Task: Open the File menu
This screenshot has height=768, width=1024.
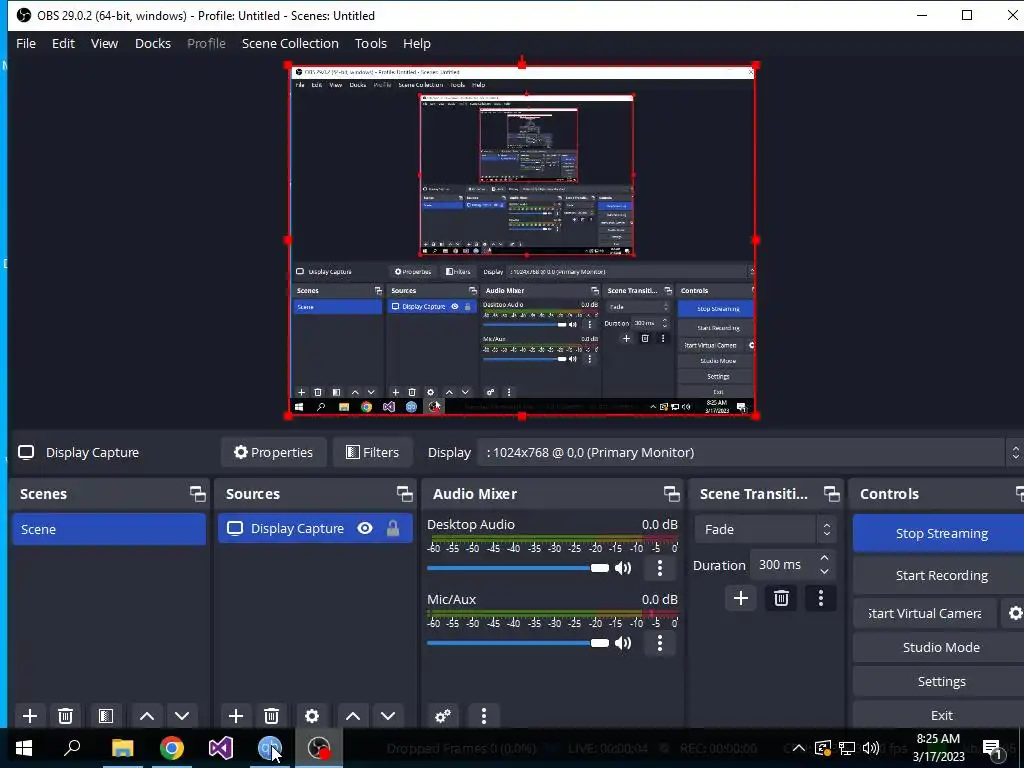Action: pyautogui.click(x=26, y=43)
